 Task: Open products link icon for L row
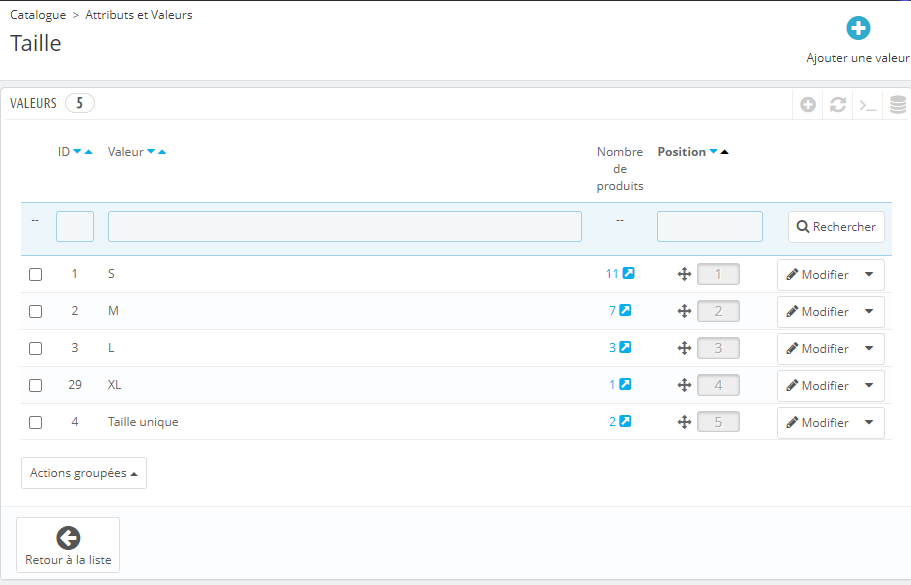click(x=625, y=347)
